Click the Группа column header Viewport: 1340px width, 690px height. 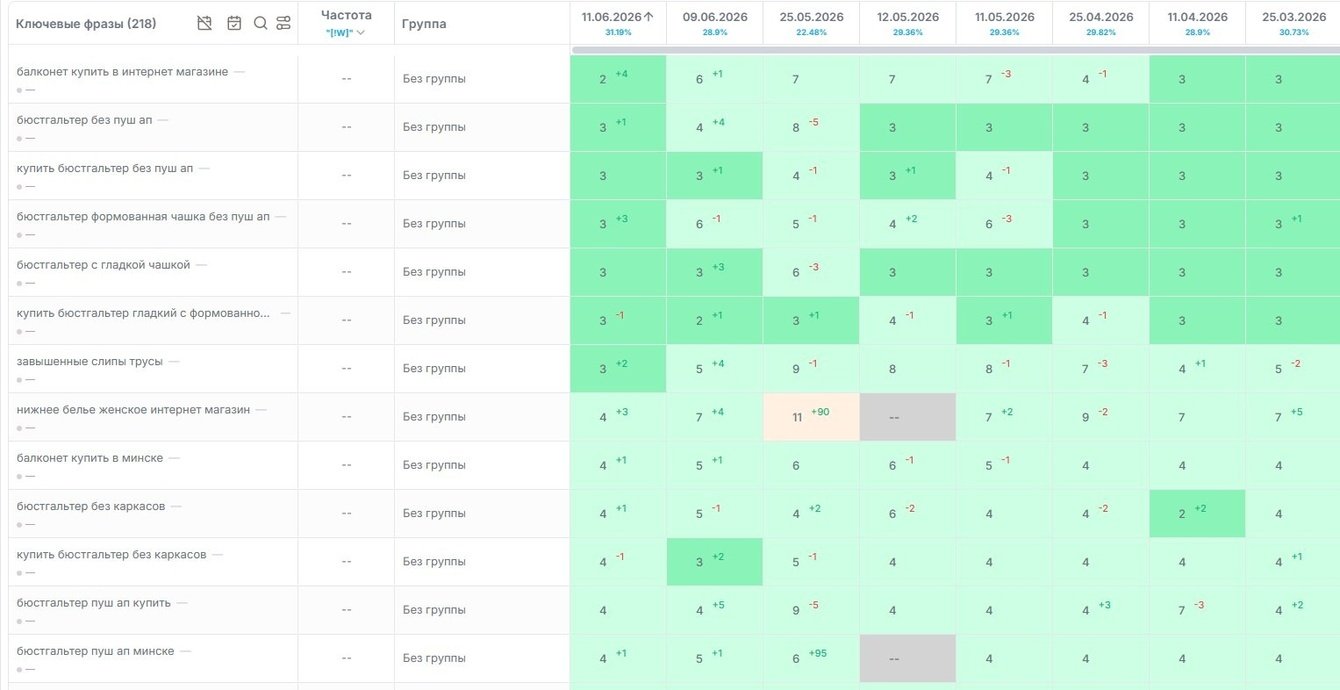point(424,23)
